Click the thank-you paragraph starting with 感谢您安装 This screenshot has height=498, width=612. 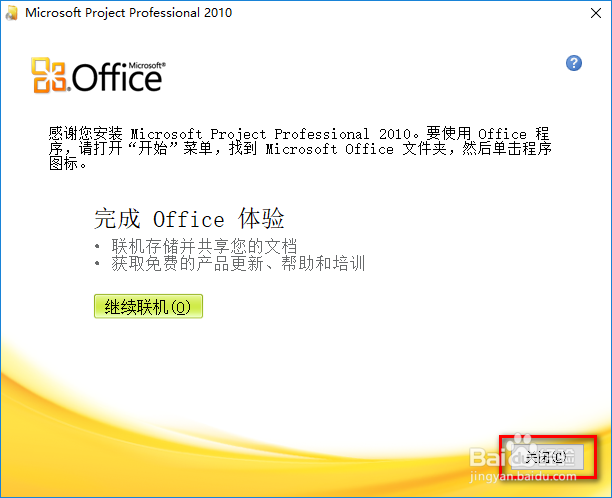[300, 149]
